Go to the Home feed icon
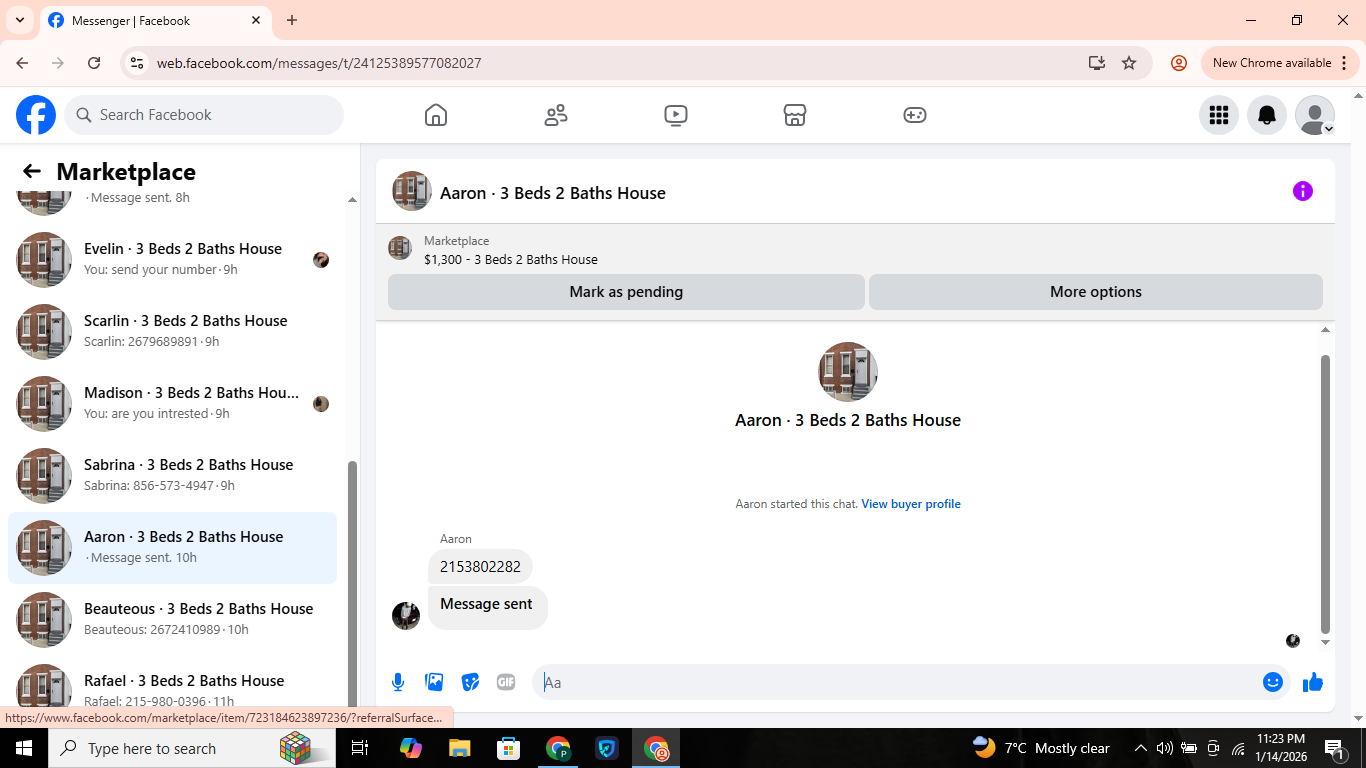The height and width of the screenshot is (768, 1366). coord(436,115)
